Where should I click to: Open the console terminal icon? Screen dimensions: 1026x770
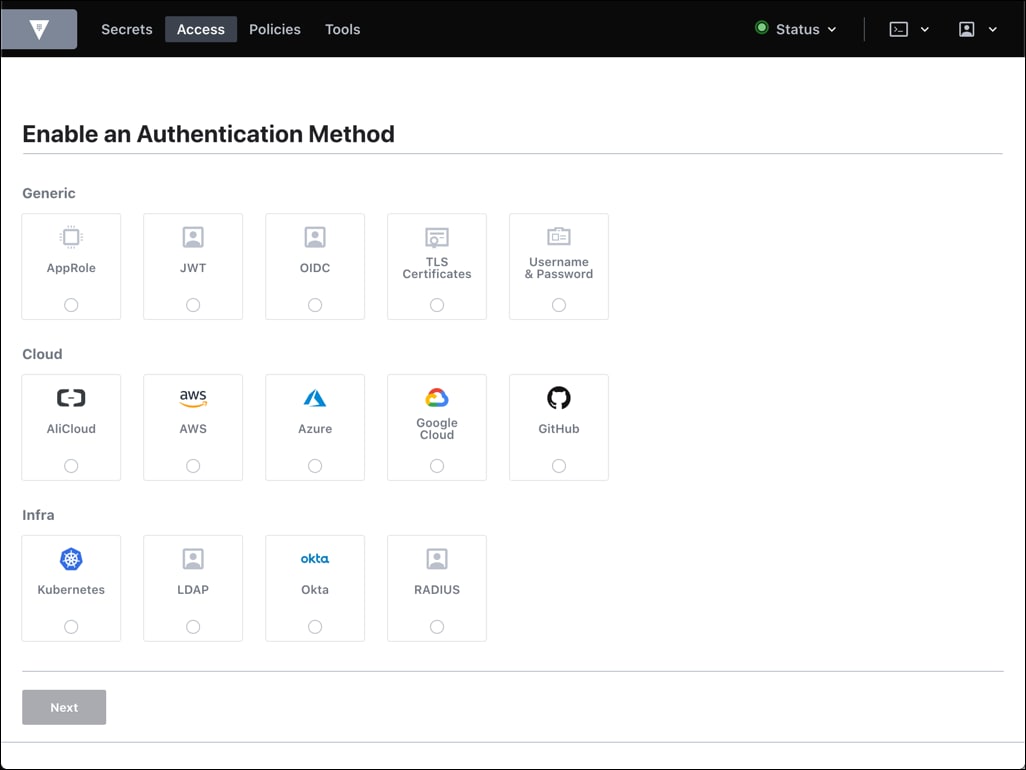[x=898, y=29]
